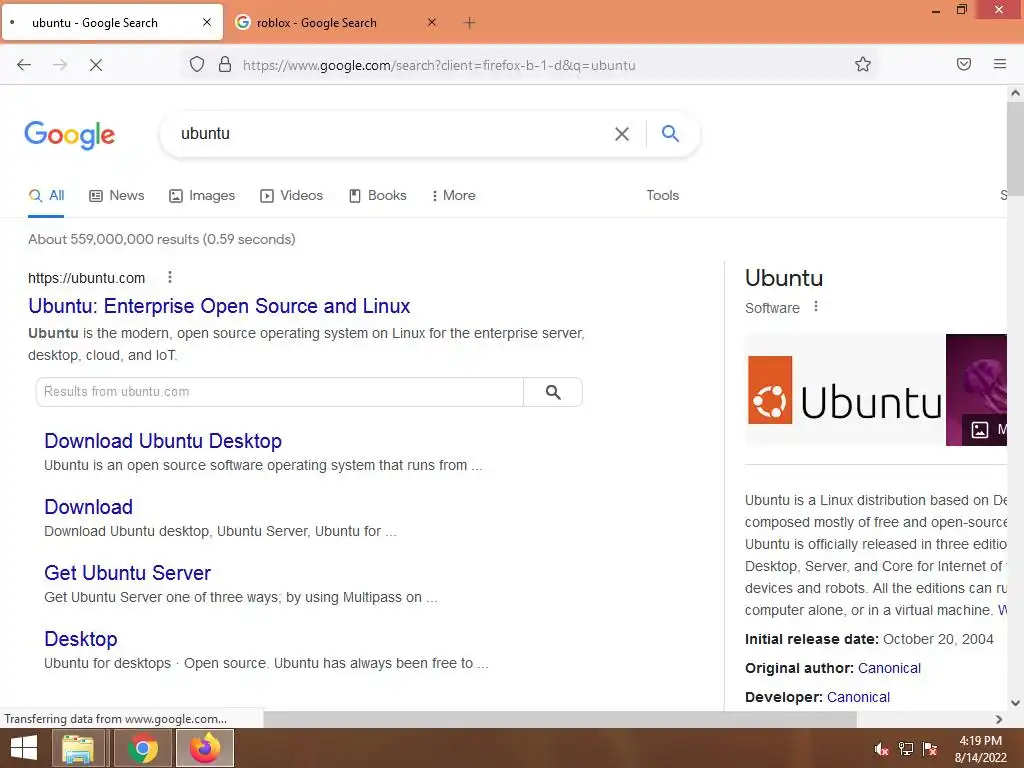The width and height of the screenshot is (1024, 768).
Task: Open the network tray icon
Action: 906,749
